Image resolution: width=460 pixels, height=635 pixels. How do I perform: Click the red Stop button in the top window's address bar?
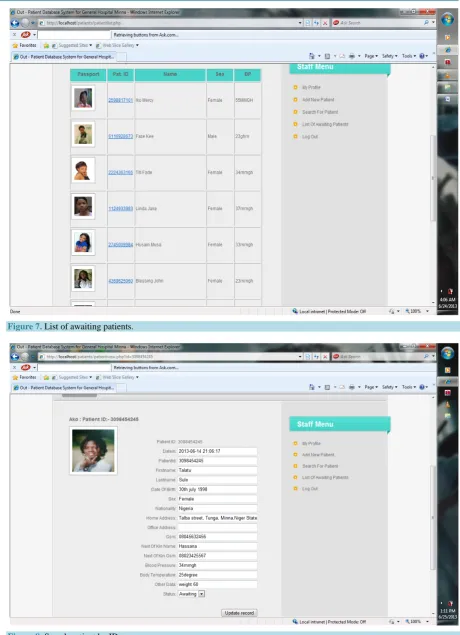325,23
